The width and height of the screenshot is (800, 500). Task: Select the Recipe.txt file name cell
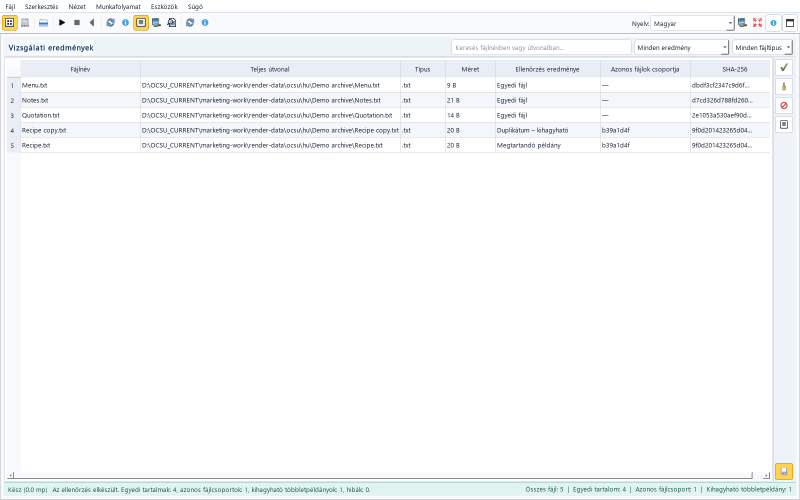click(x=80, y=145)
